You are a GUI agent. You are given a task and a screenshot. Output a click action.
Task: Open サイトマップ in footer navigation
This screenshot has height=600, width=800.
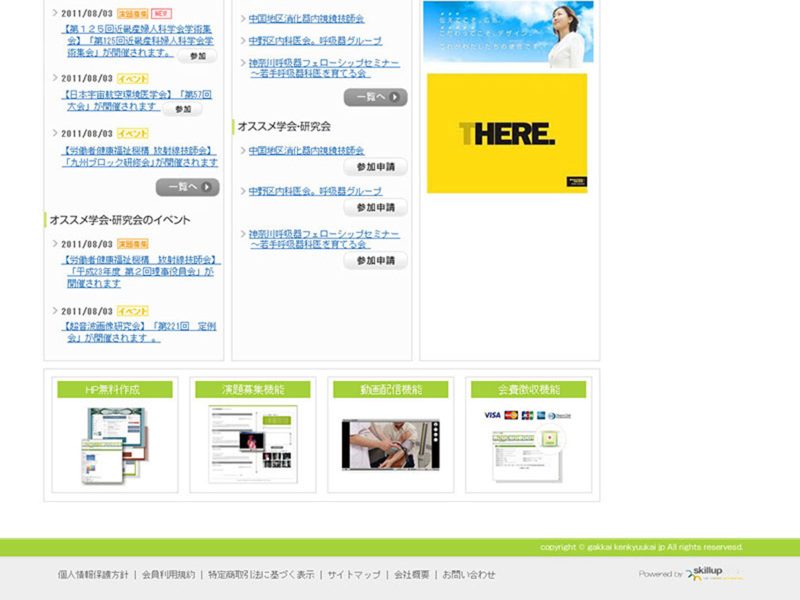[354, 575]
